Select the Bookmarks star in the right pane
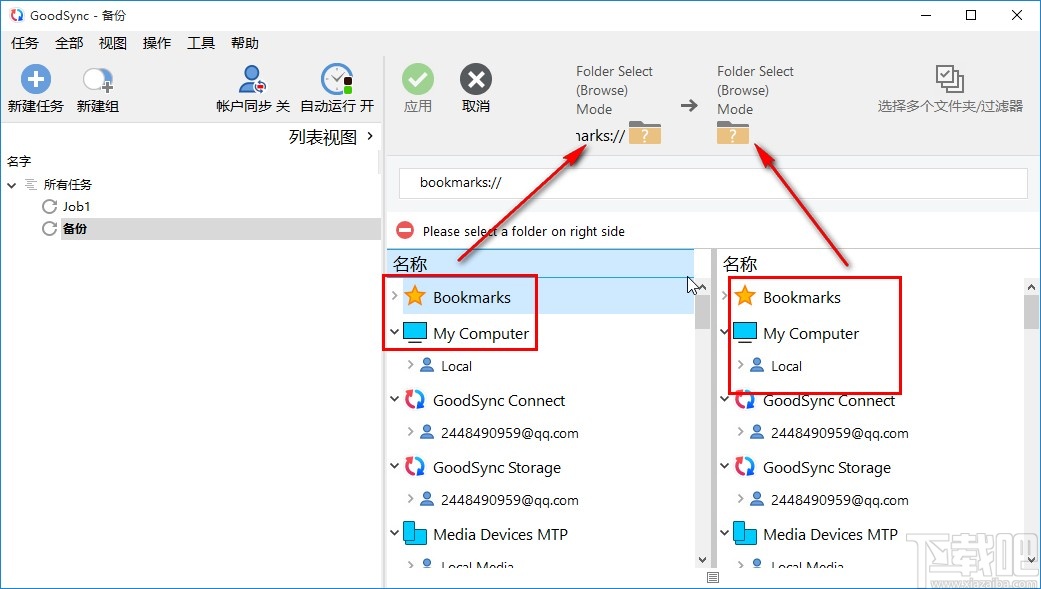1041x589 pixels. click(x=745, y=295)
